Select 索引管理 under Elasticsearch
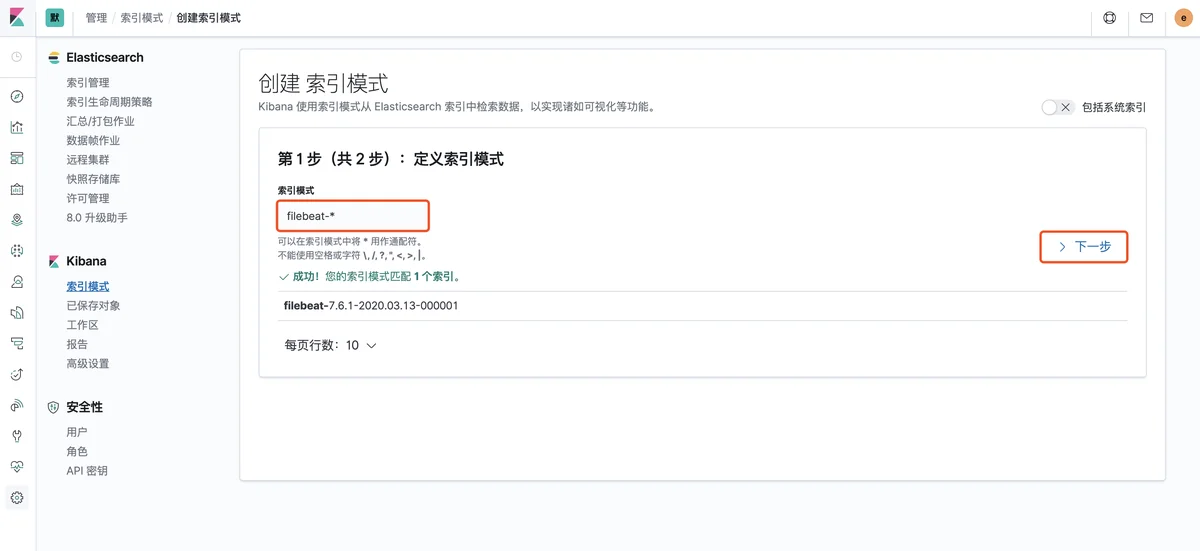The height and width of the screenshot is (551, 1200). 88,83
